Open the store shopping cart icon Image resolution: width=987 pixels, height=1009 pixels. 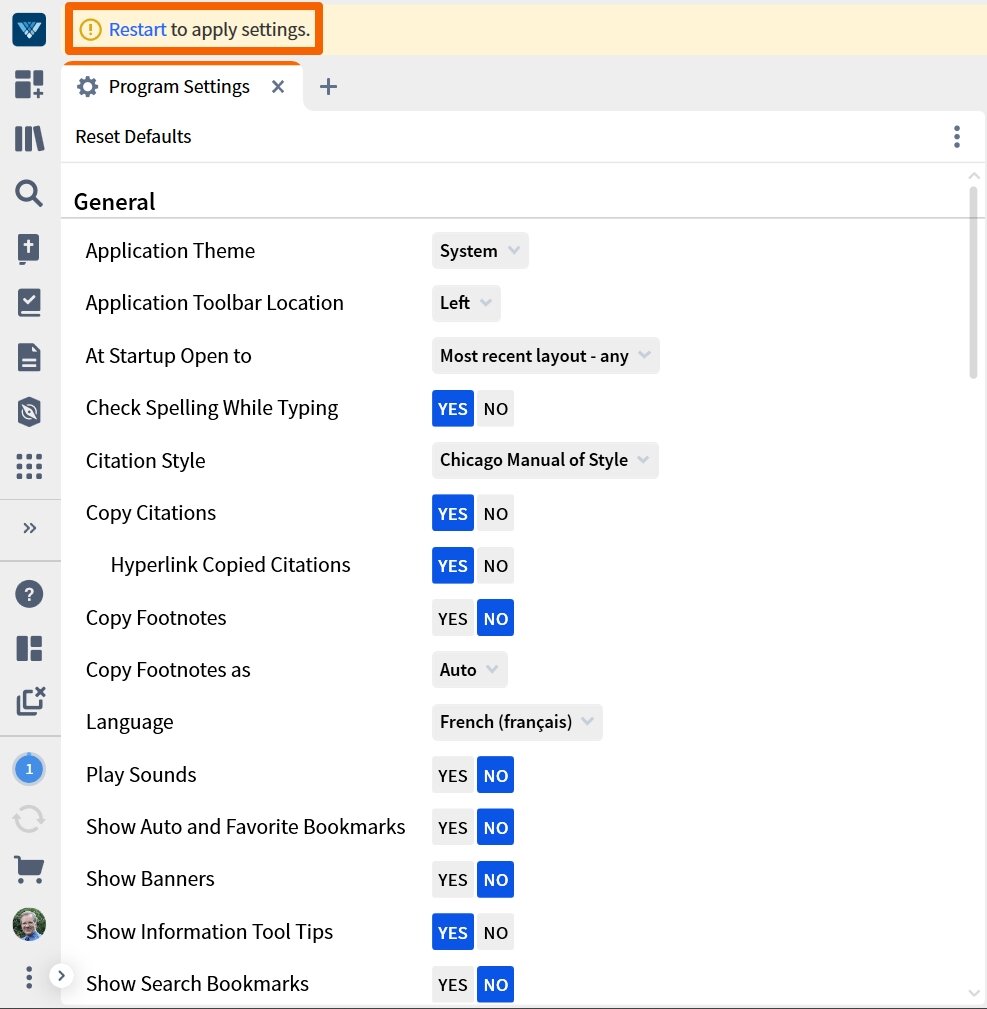point(29,870)
